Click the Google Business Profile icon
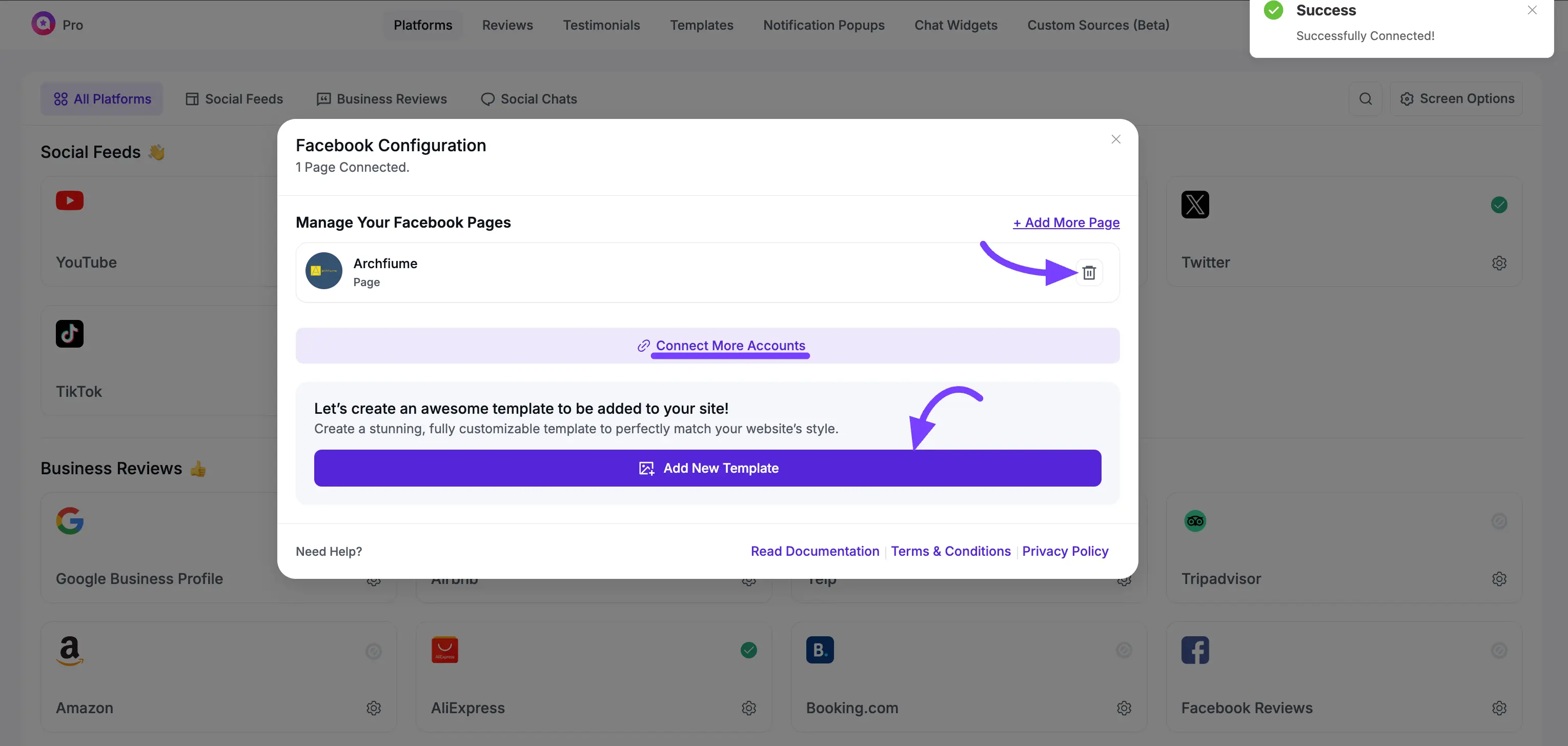Viewport: 1568px width, 746px height. (69, 521)
